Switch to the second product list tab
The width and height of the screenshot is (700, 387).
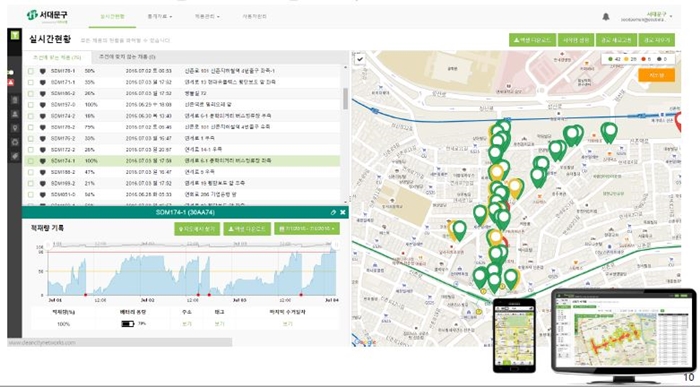[127, 57]
